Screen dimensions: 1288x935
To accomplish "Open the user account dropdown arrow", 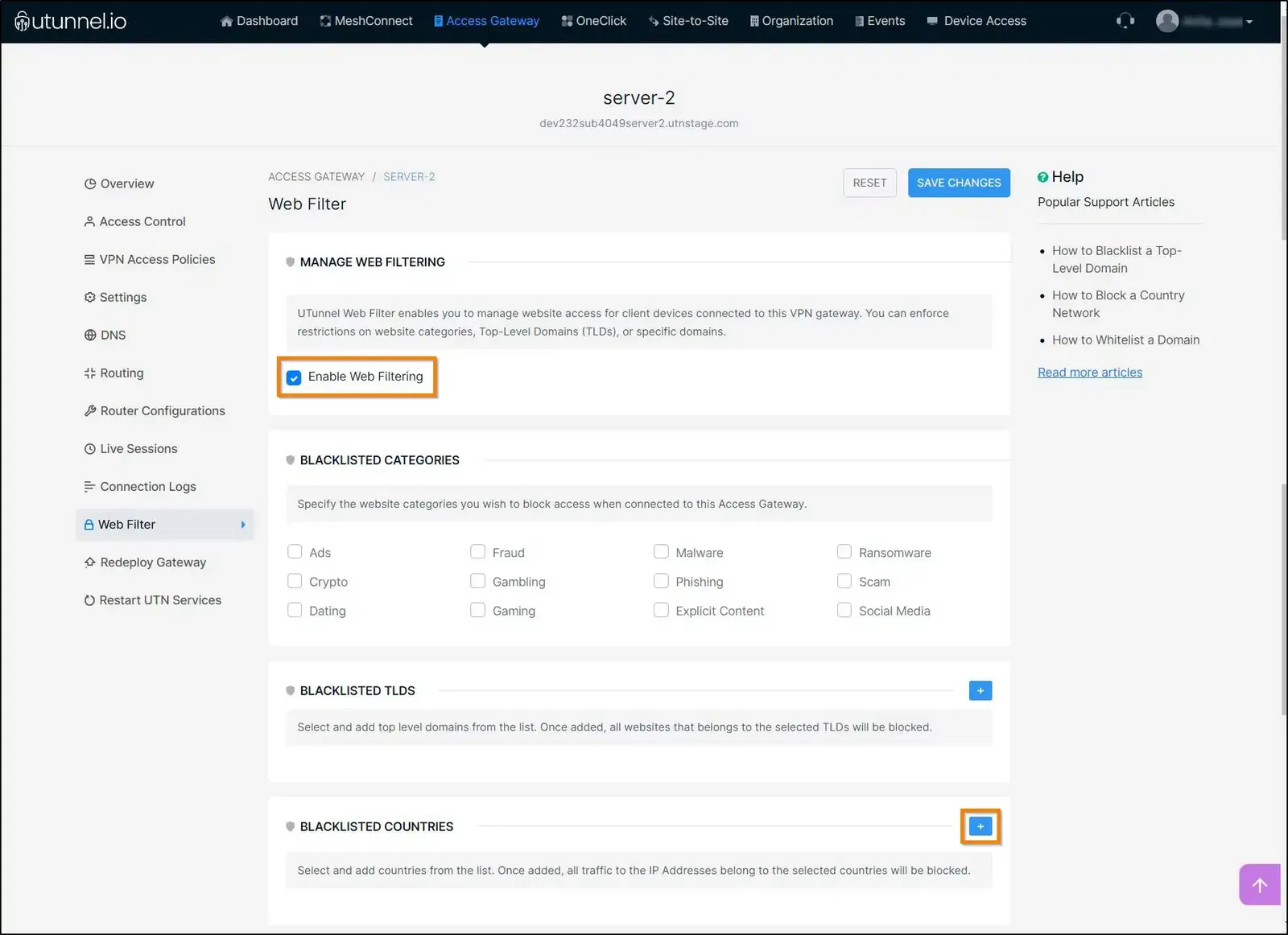I will tap(1249, 22).
